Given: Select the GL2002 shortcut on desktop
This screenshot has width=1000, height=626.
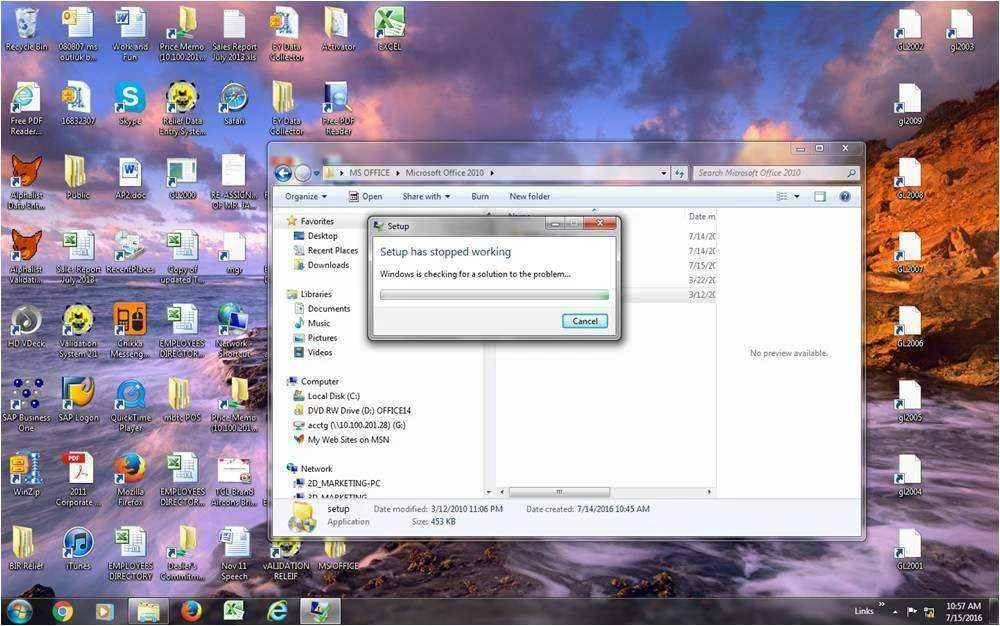Looking at the screenshot, I should [x=910, y=30].
